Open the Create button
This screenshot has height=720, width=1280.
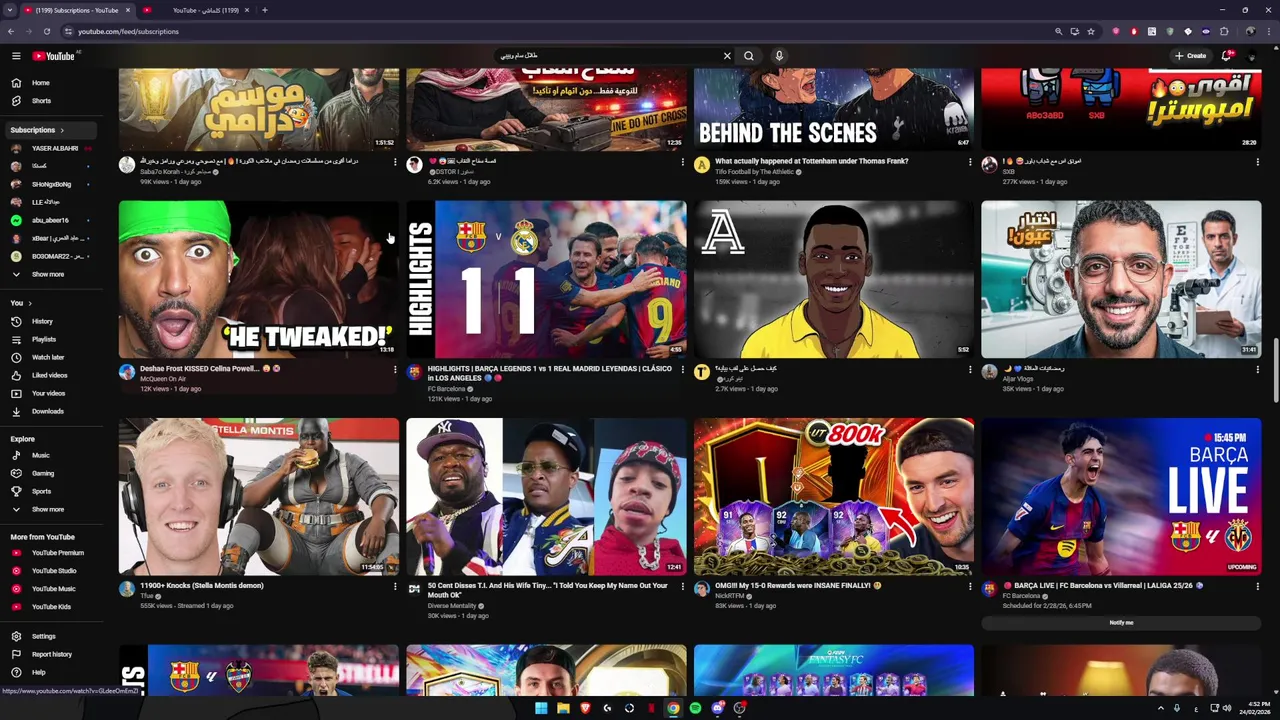pyautogui.click(x=1190, y=56)
